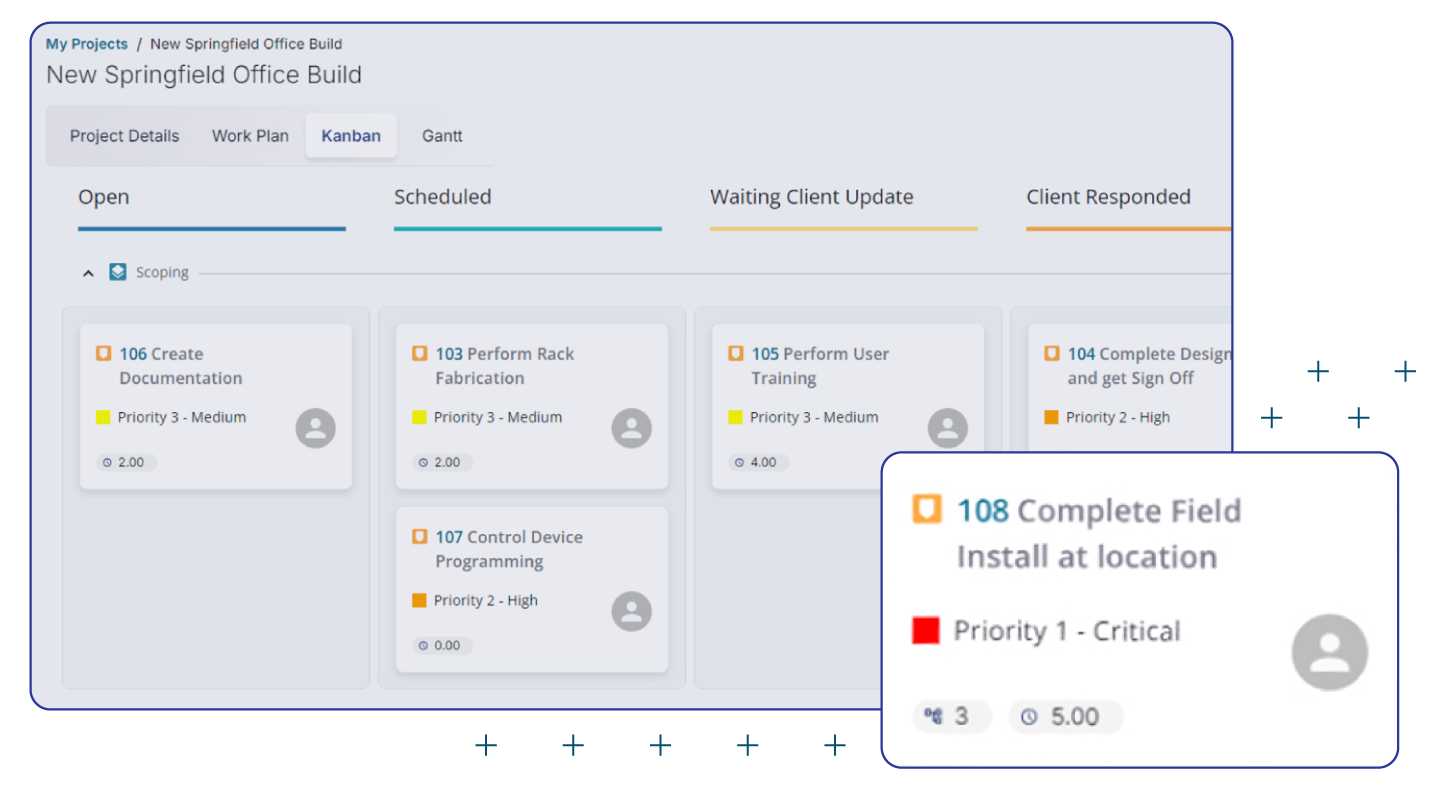The image size is (1441, 801).
Task: Click the assignee avatar on task 108 card
Action: tap(1329, 652)
